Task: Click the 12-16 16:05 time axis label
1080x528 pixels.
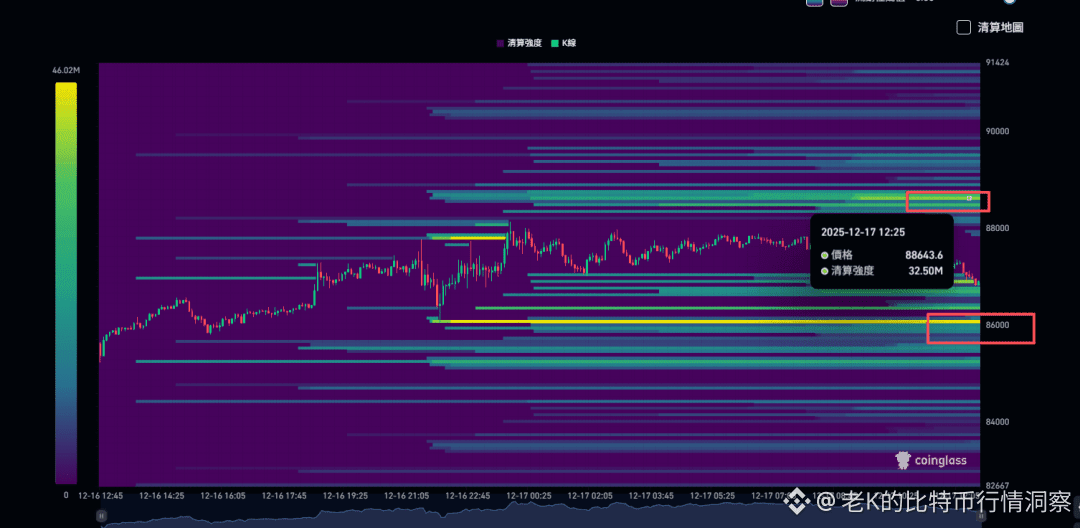Action: pos(224,495)
